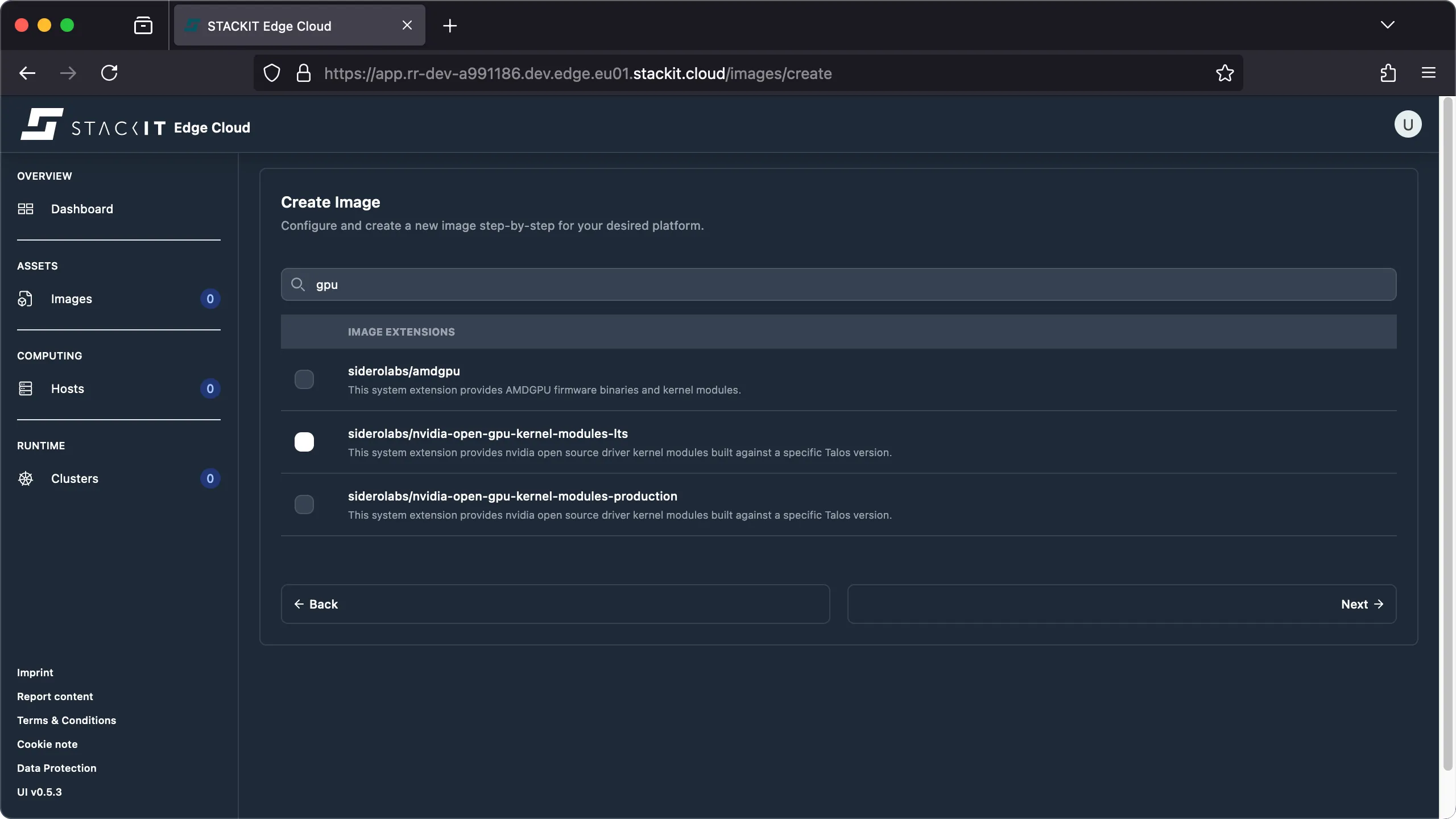Open the tracking protection shield icon
1456x819 pixels.
pos(271,73)
